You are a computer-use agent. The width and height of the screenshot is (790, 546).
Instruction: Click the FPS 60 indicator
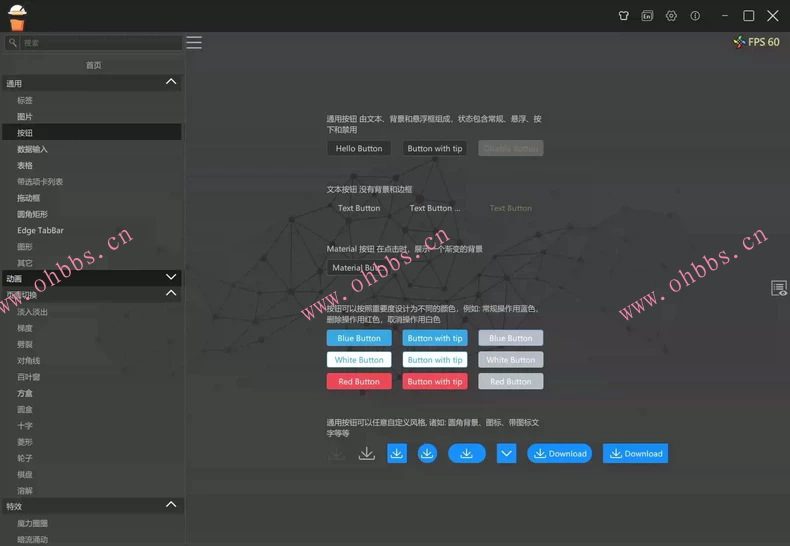point(756,42)
